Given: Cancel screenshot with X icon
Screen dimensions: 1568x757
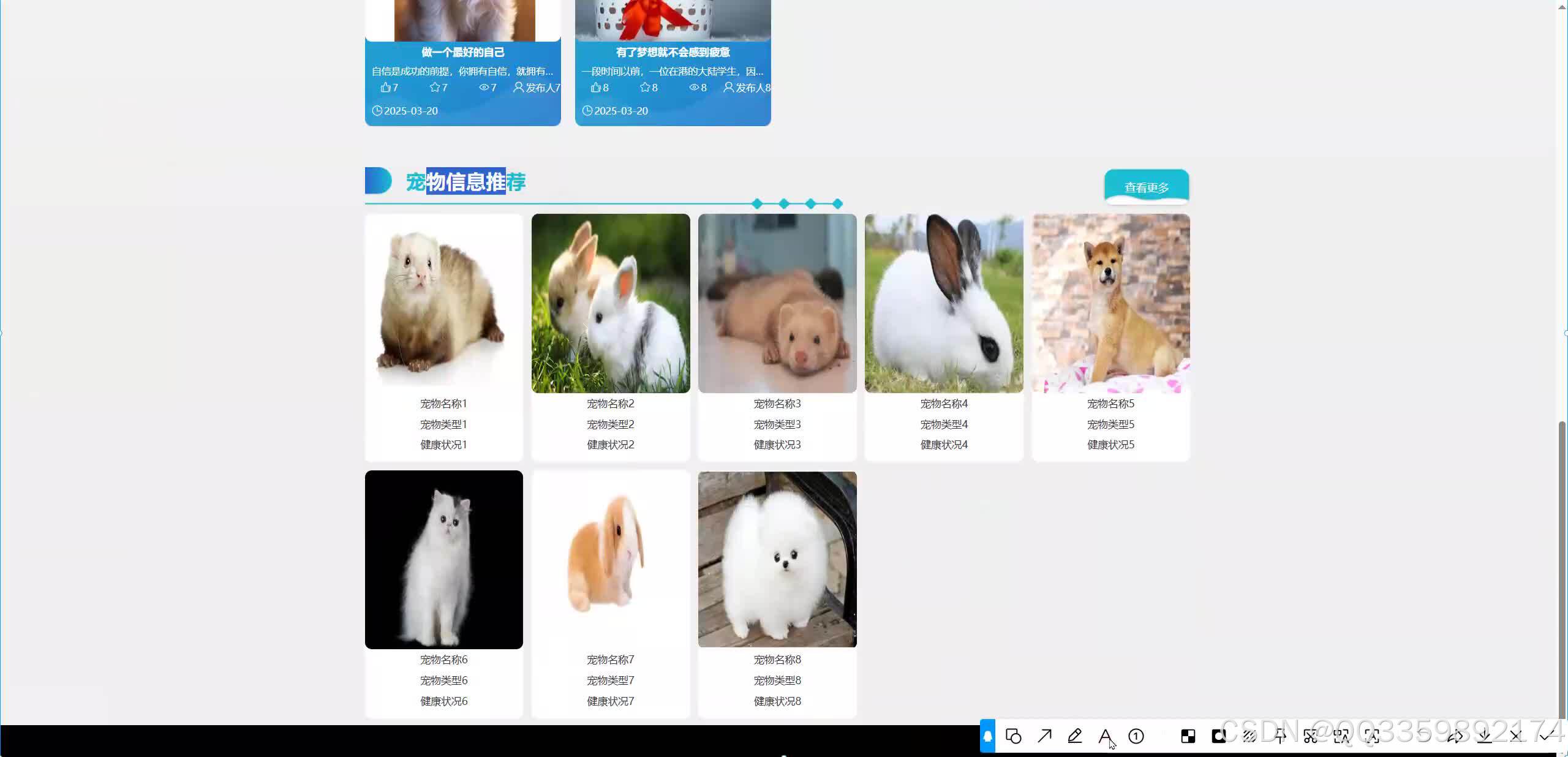Looking at the screenshot, I should tap(1516, 736).
